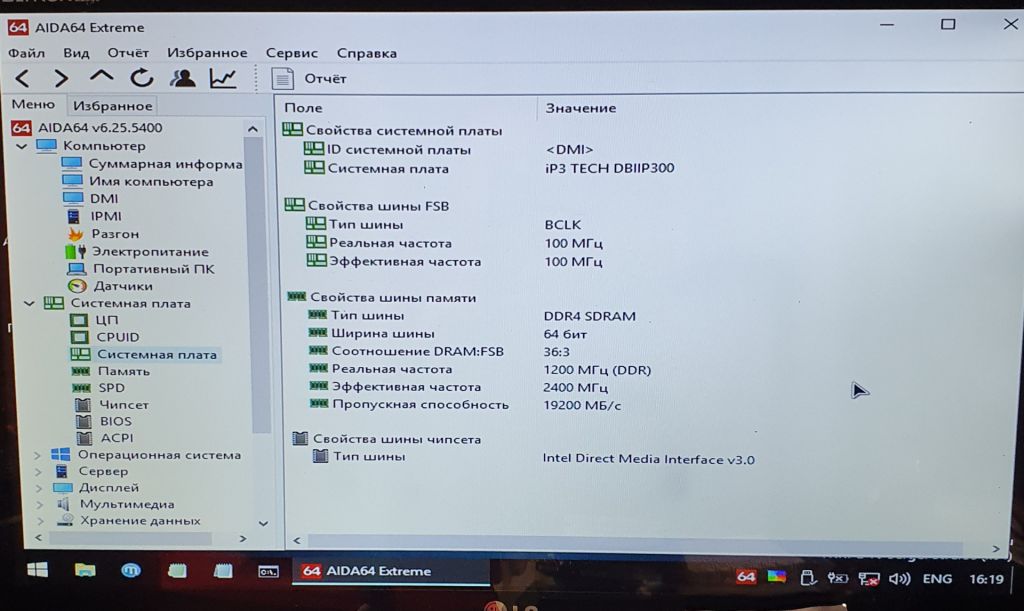Switch to the Избранное tab in sidebar
The width and height of the screenshot is (1024, 611).
pos(112,106)
